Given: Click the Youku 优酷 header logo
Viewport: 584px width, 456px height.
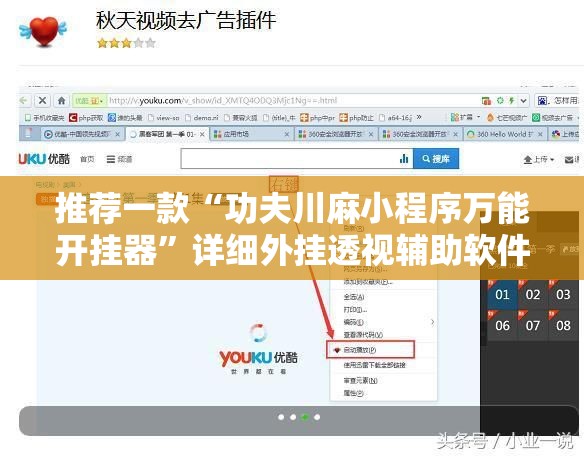Looking at the screenshot, I should tap(44, 159).
